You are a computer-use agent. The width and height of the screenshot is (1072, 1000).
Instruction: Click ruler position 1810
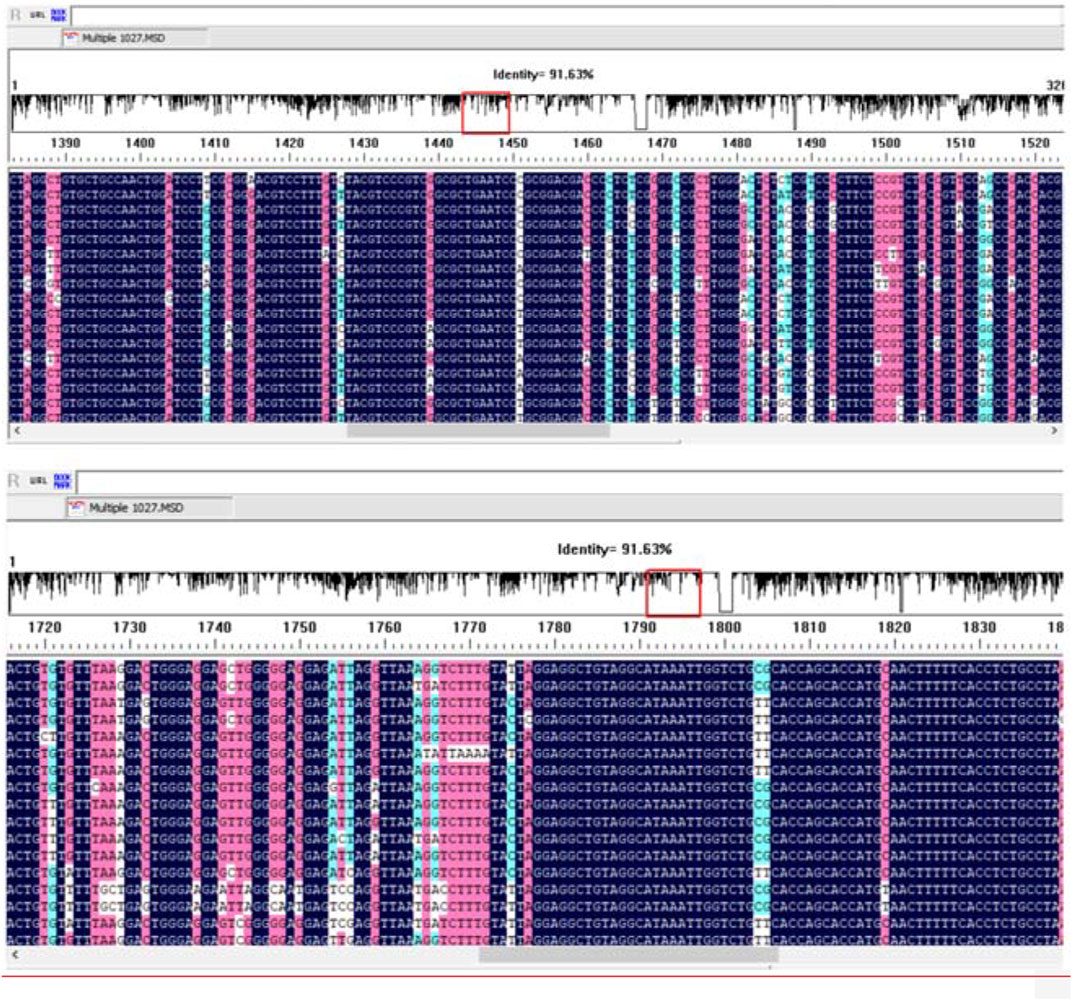click(809, 627)
